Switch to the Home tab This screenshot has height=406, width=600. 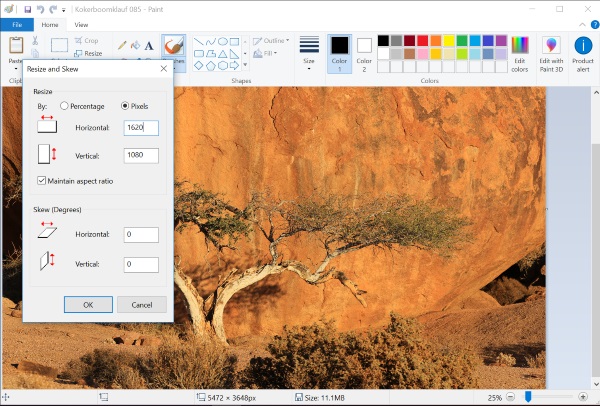tap(50, 24)
